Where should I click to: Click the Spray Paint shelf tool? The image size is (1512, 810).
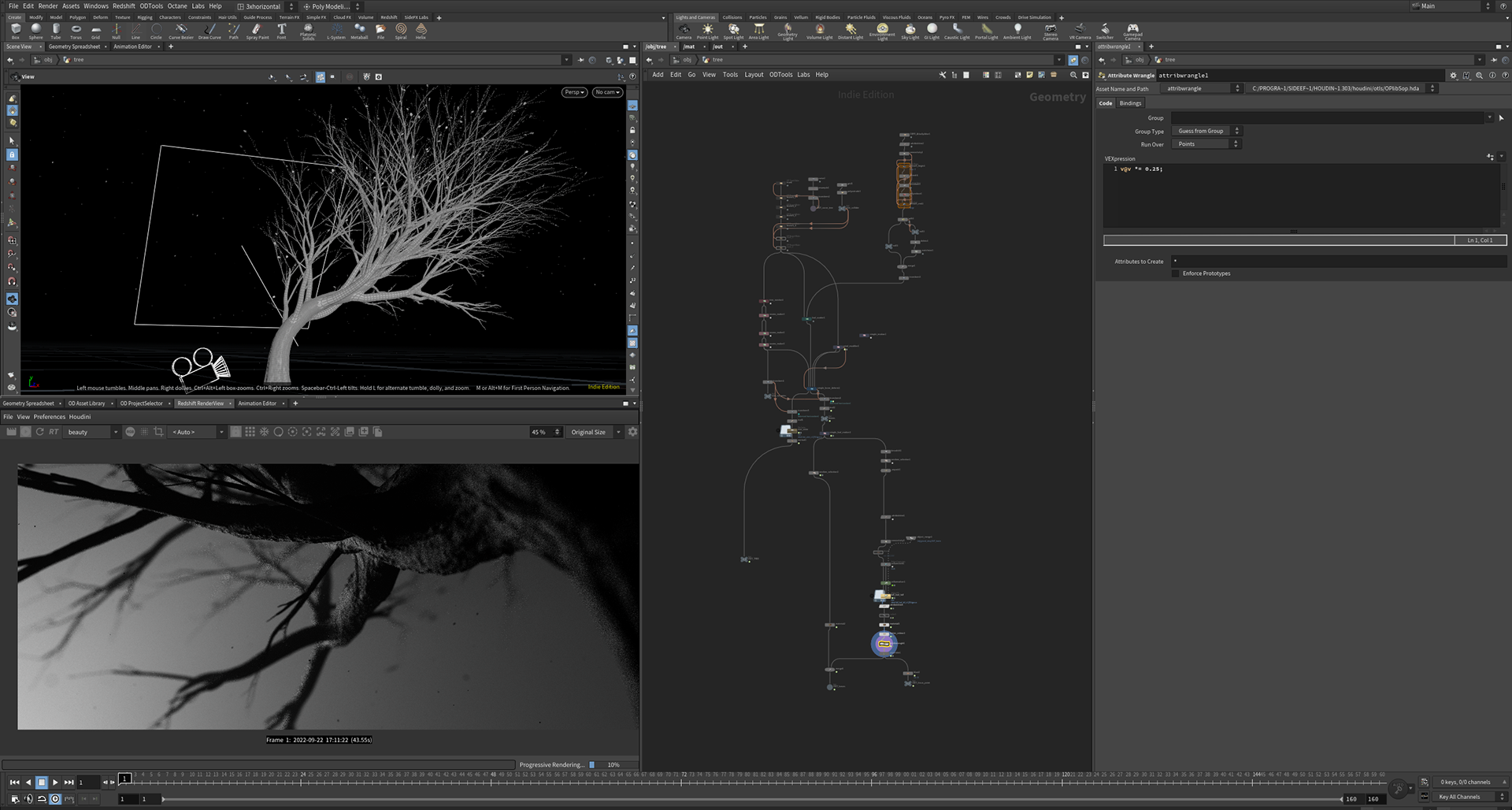pos(257,30)
